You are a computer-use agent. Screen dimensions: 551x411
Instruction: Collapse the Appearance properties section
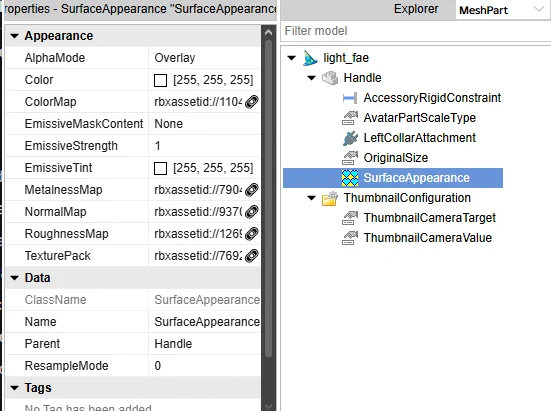click(14, 36)
